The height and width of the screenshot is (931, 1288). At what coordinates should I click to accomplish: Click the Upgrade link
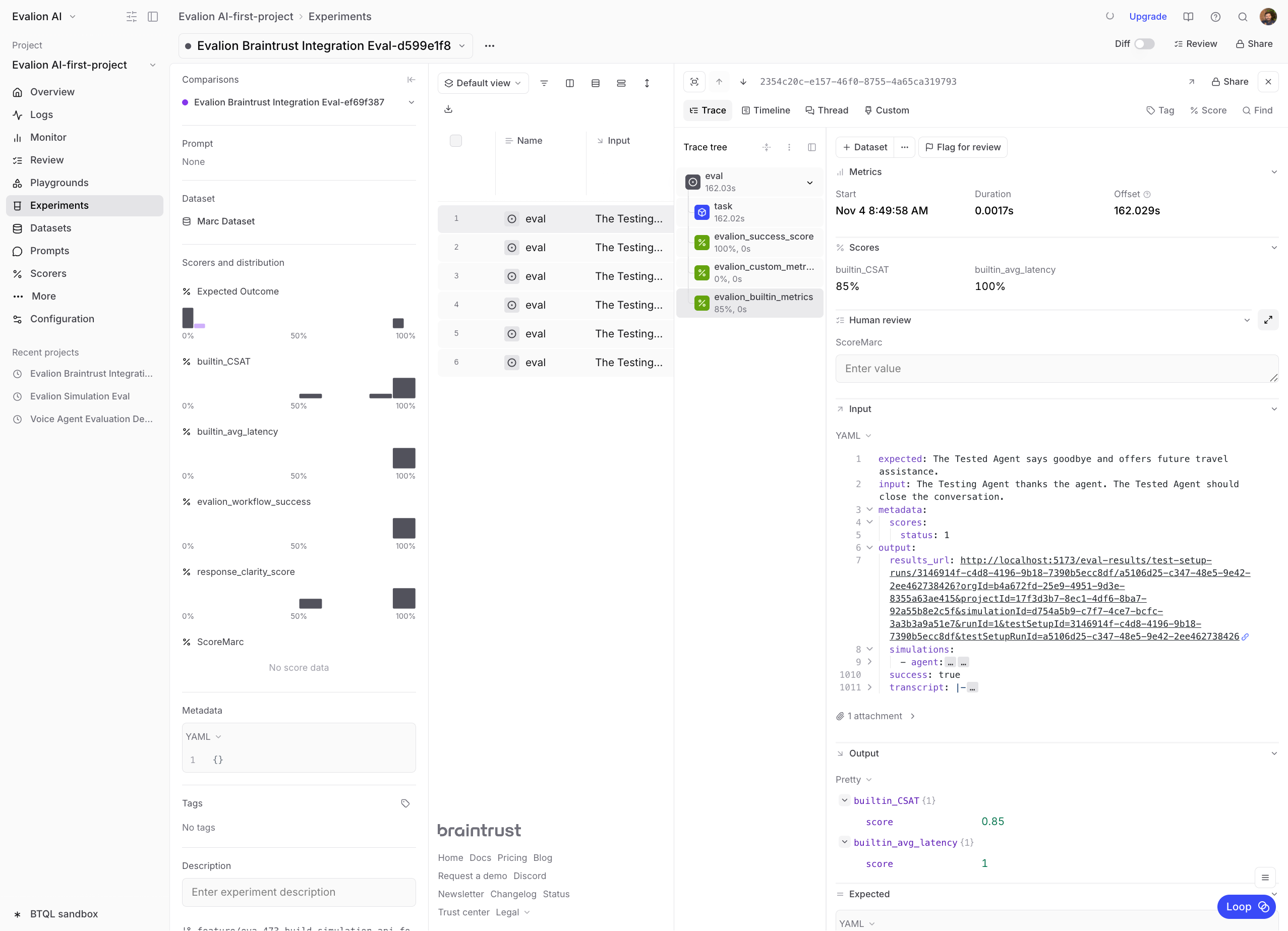[1148, 17]
